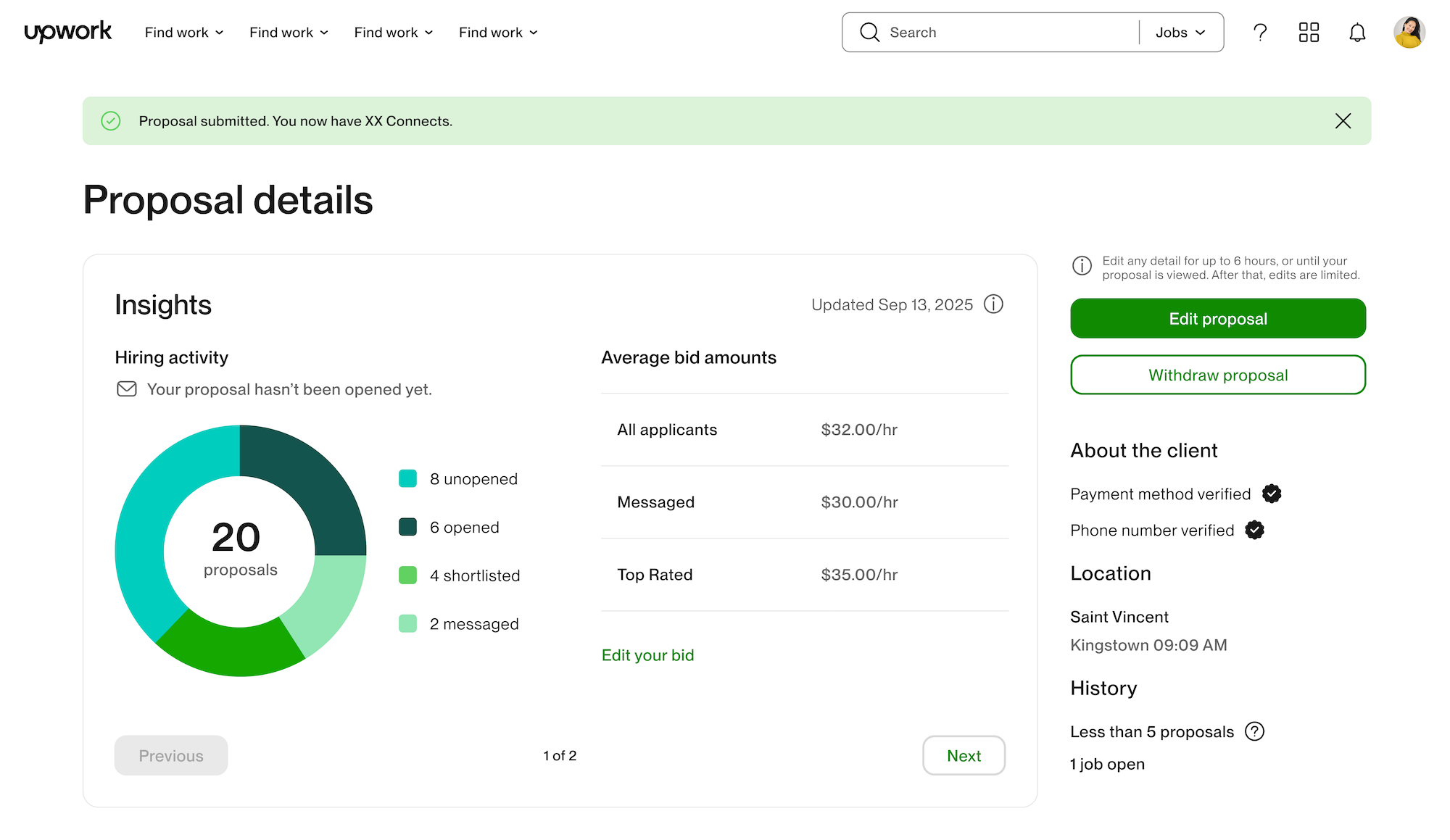Click the search magnifier icon
The image size is (1450, 840).
(x=869, y=32)
